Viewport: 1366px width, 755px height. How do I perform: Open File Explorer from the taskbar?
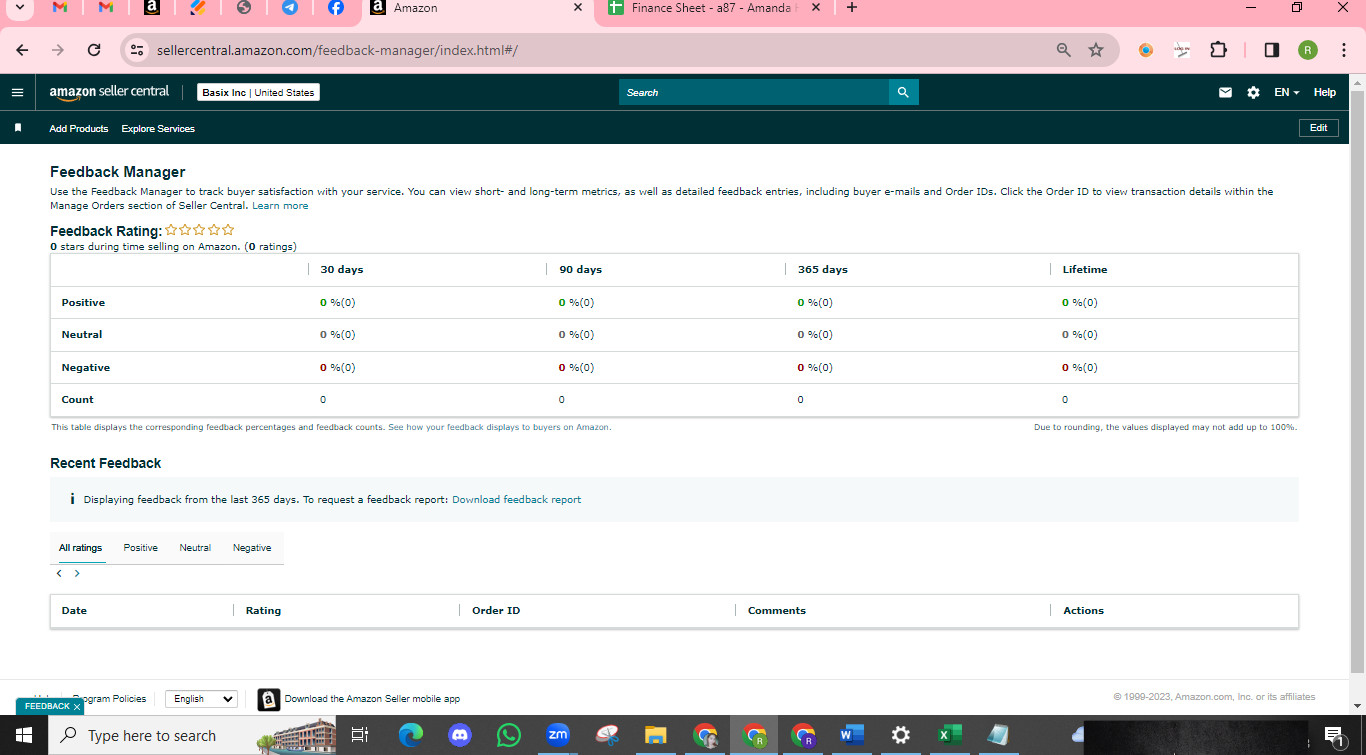click(x=655, y=735)
